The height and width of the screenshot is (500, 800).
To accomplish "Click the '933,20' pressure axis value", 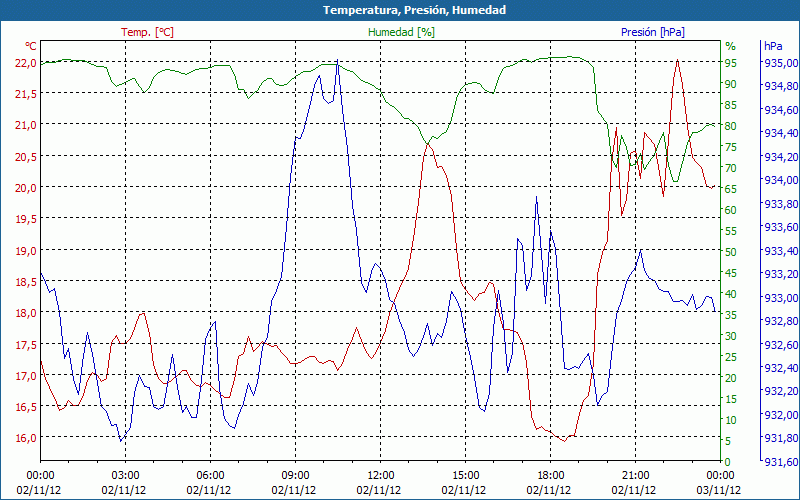I will click(x=781, y=274).
